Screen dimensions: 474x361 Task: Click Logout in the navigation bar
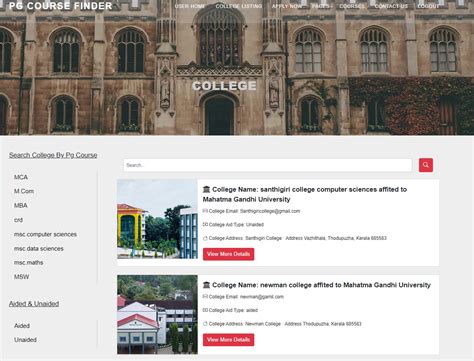pyautogui.click(x=428, y=6)
